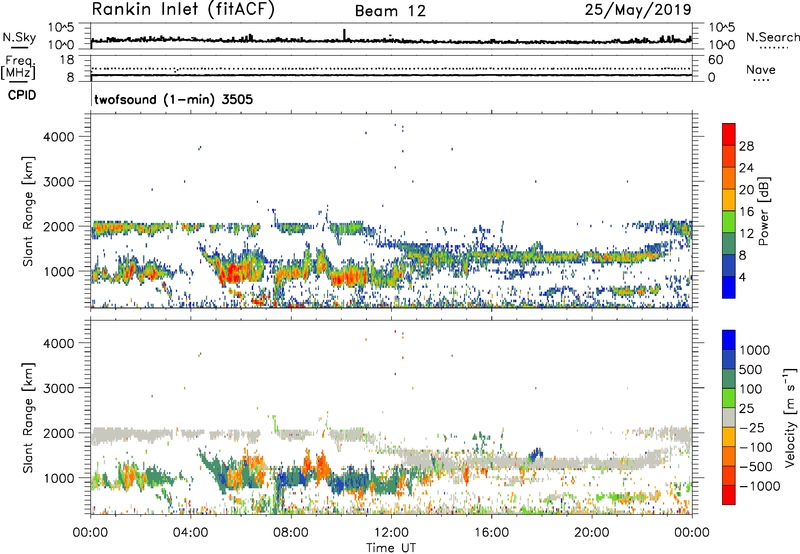The image size is (800, 554).
Task: Click the Velocity colorbar
Action: coord(729,417)
